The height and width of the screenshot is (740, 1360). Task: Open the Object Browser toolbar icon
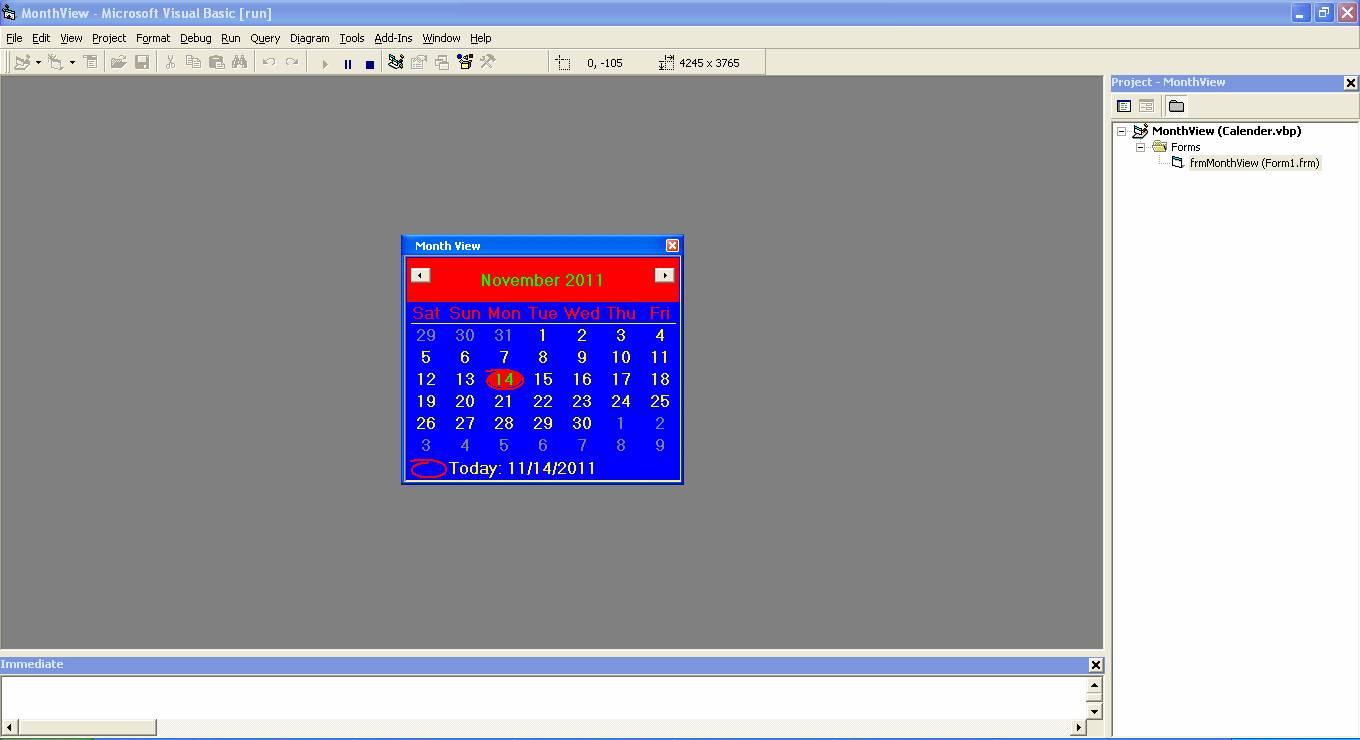click(x=465, y=62)
